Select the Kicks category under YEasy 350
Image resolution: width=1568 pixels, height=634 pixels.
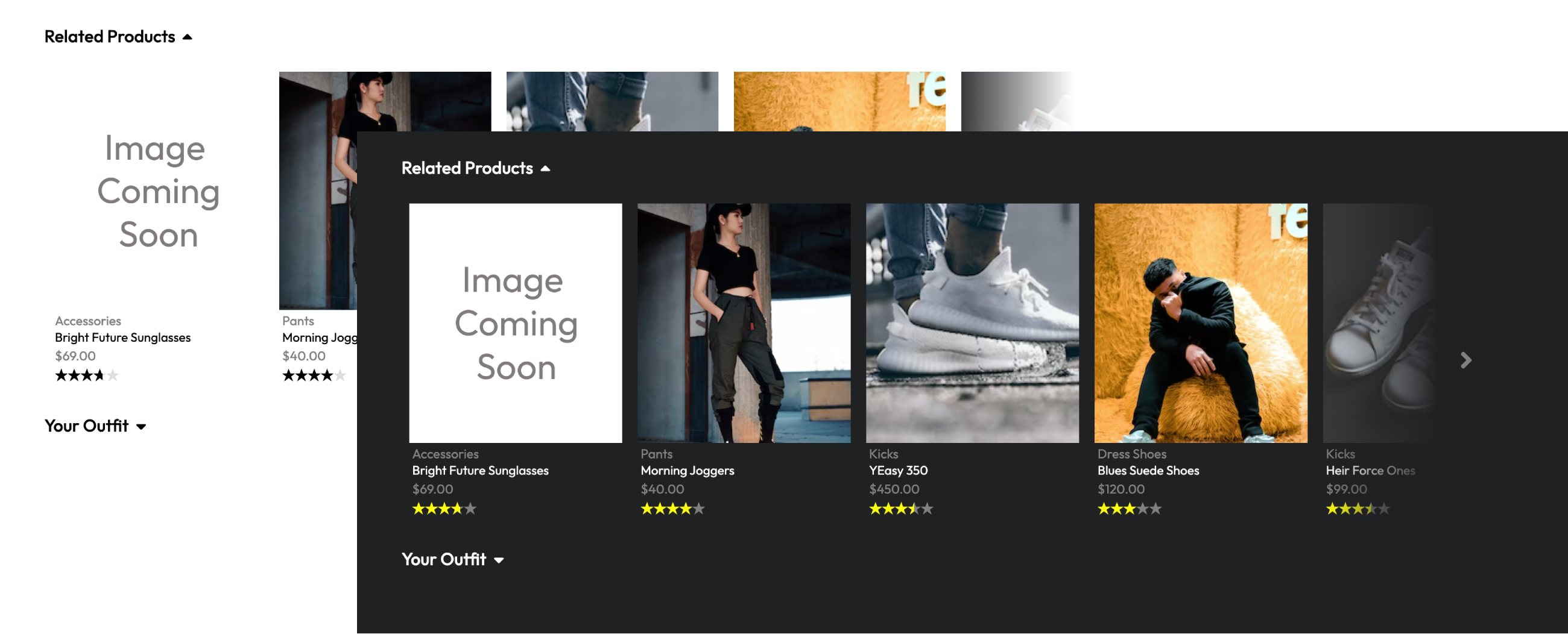[883, 454]
